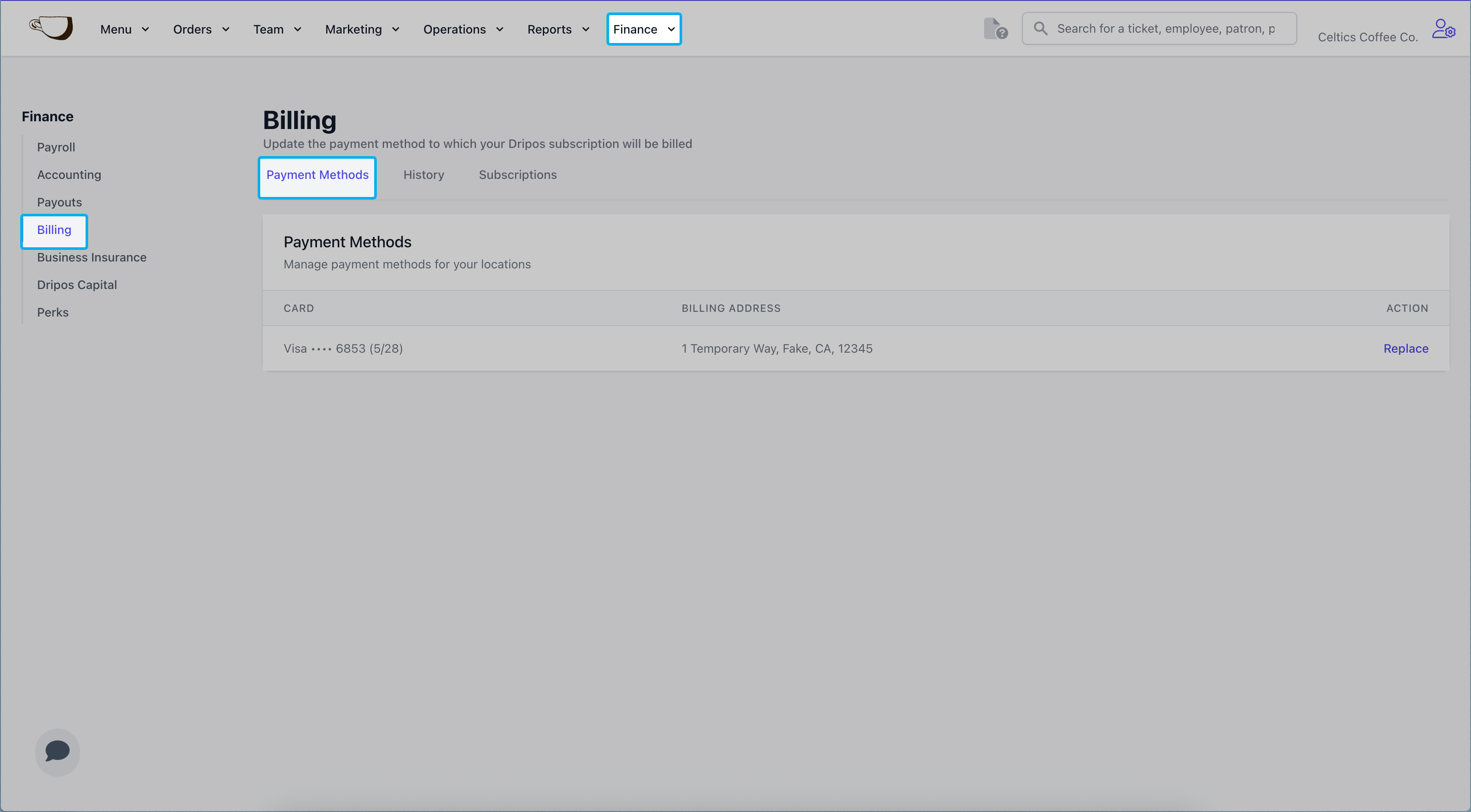The height and width of the screenshot is (812, 1471).
Task: Click the coffee cup logo icon
Action: coord(51,28)
